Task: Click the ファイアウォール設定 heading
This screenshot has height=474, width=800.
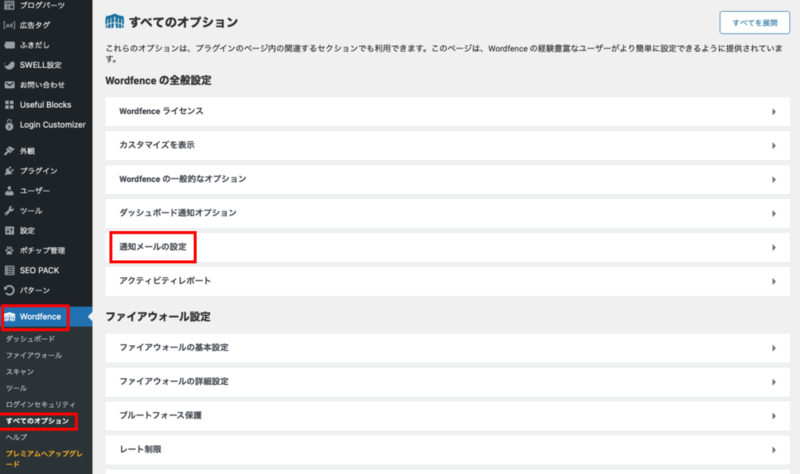Action: (x=158, y=317)
